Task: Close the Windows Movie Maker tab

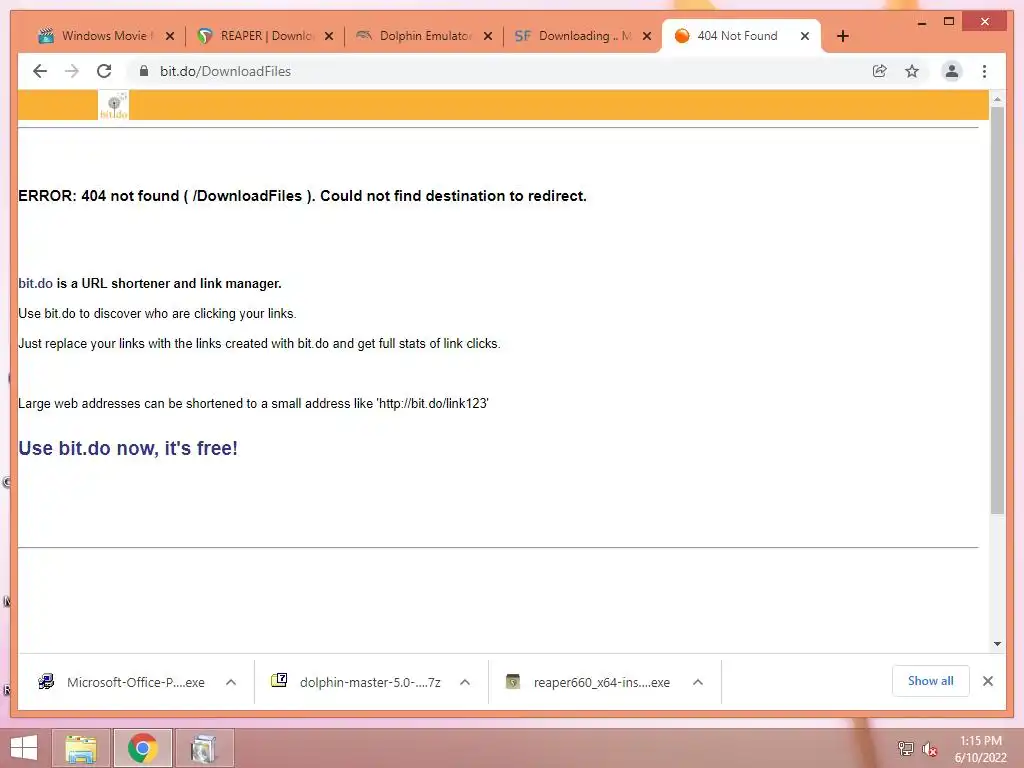Action: pos(170,36)
